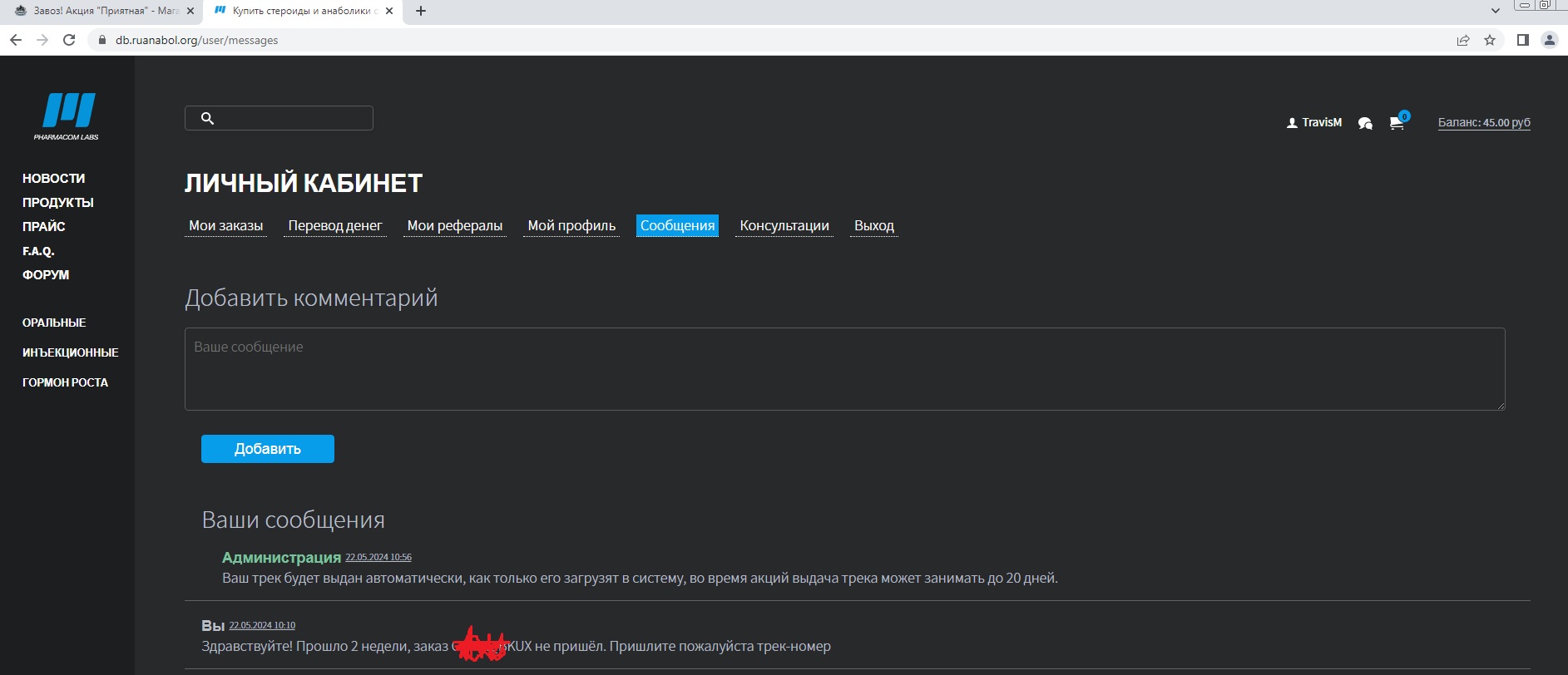Click the TravisM user profile icon
The height and width of the screenshot is (675, 1568).
1292,123
